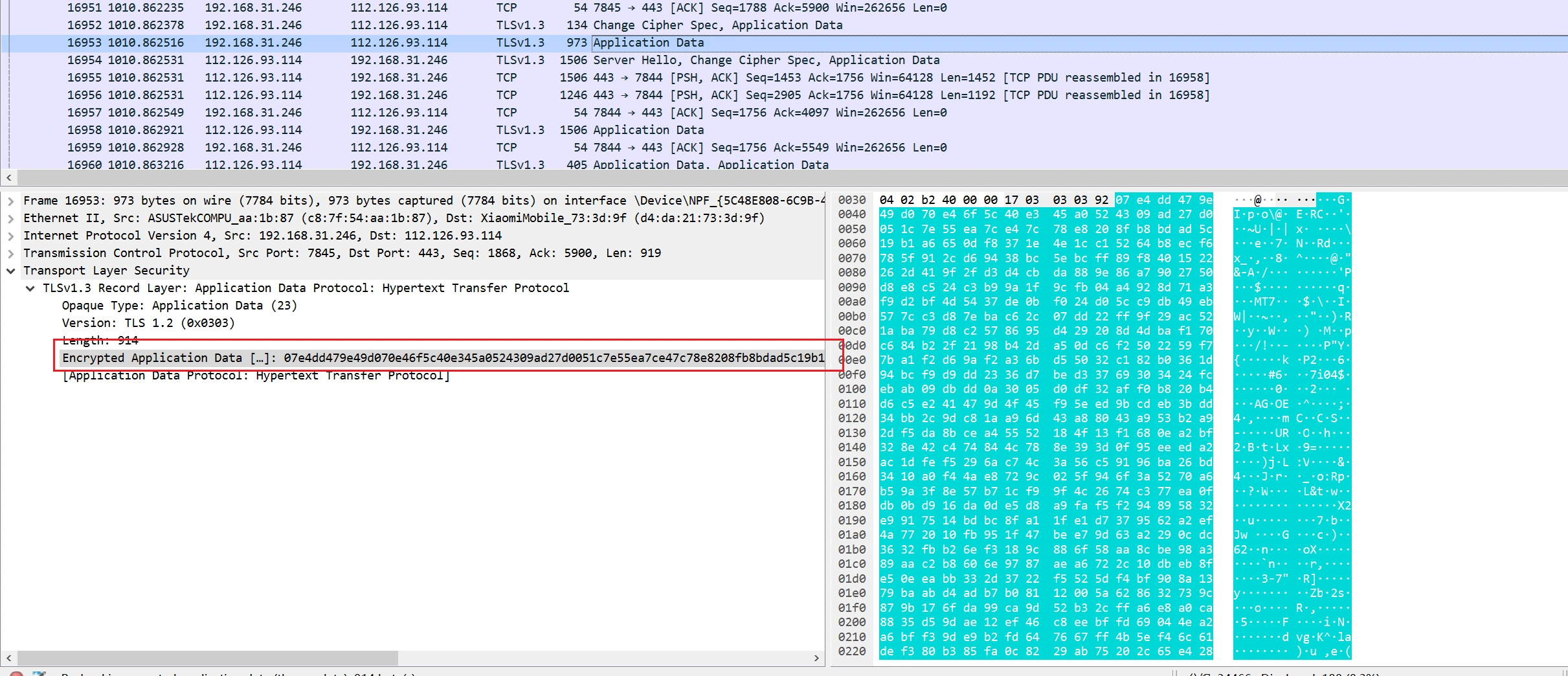Expand the Frame 16953 tree node

pos(10,201)
